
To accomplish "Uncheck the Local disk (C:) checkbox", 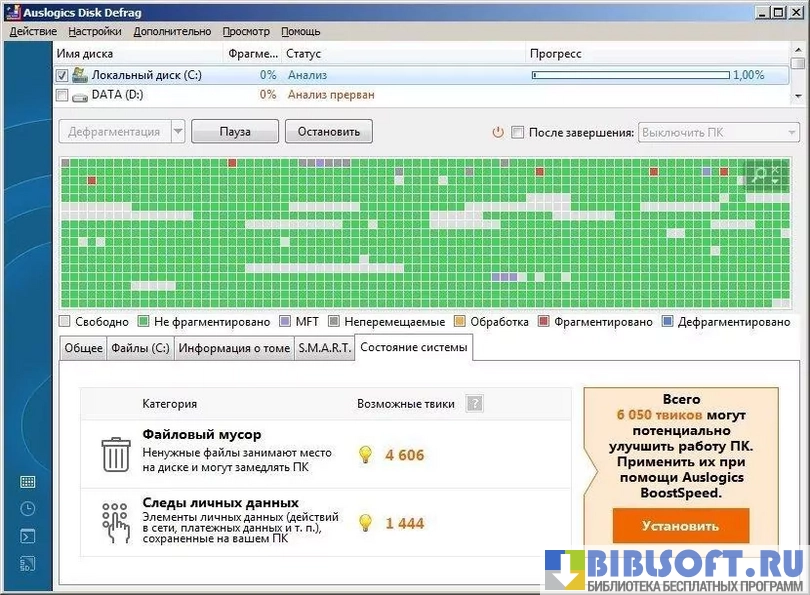I will [62, 75].
